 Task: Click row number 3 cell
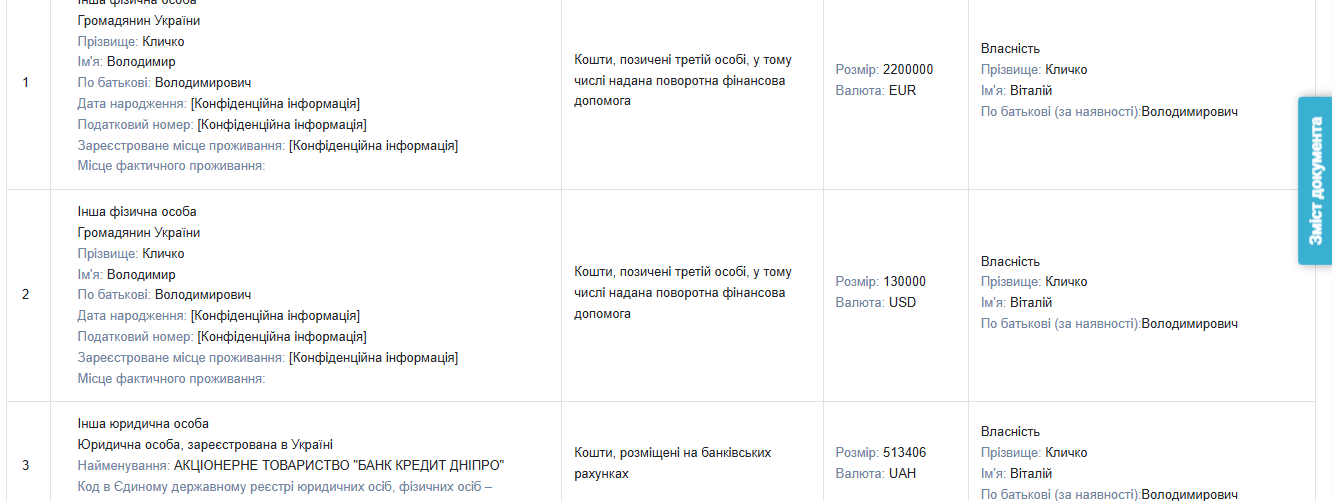pos(26,465)
